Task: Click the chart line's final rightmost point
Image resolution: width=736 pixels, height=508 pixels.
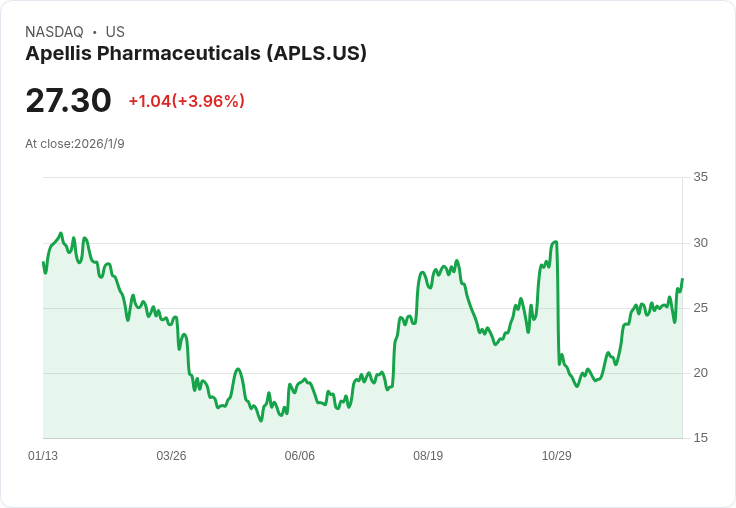Action: point(682,280)
